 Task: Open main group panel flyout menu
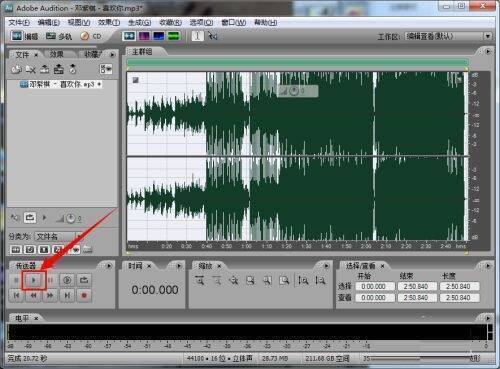point(488,52)
